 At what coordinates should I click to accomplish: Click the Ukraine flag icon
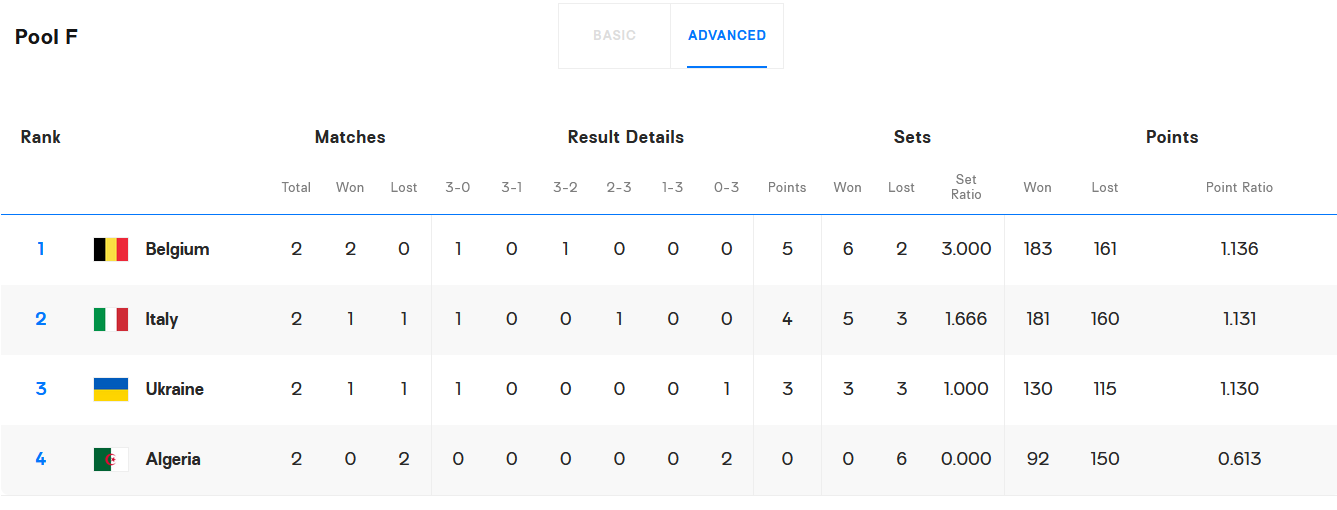111,389
